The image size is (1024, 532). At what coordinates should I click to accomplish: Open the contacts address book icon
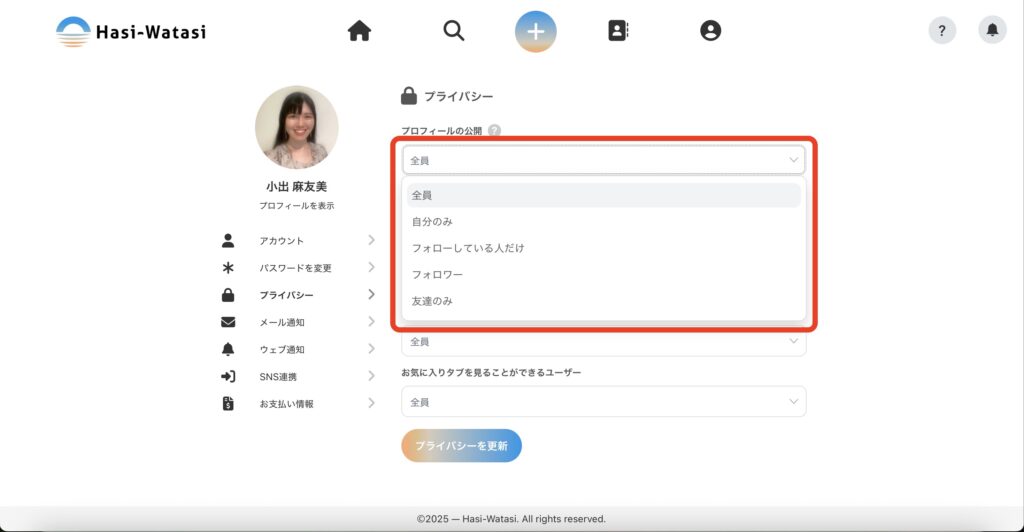(x=618, y=31)
